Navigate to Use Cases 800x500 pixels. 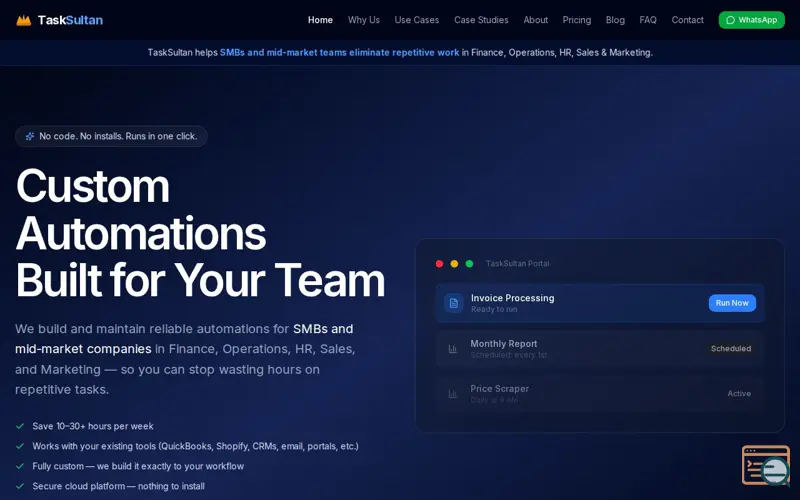[417, 20]
